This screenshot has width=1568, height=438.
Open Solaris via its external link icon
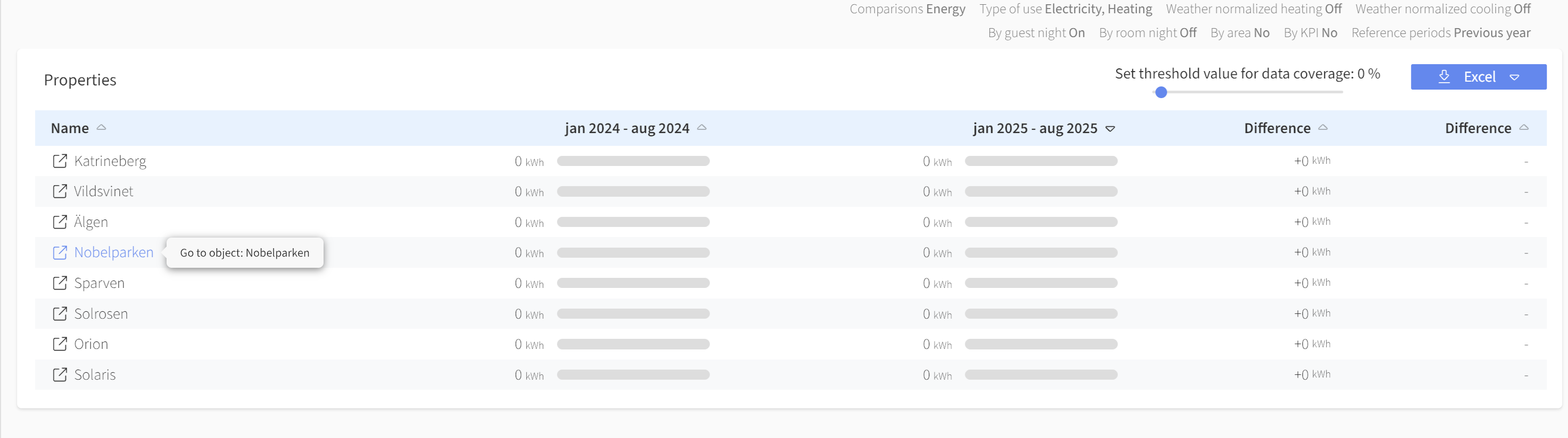pyautogui.click(x=59, y=375)
